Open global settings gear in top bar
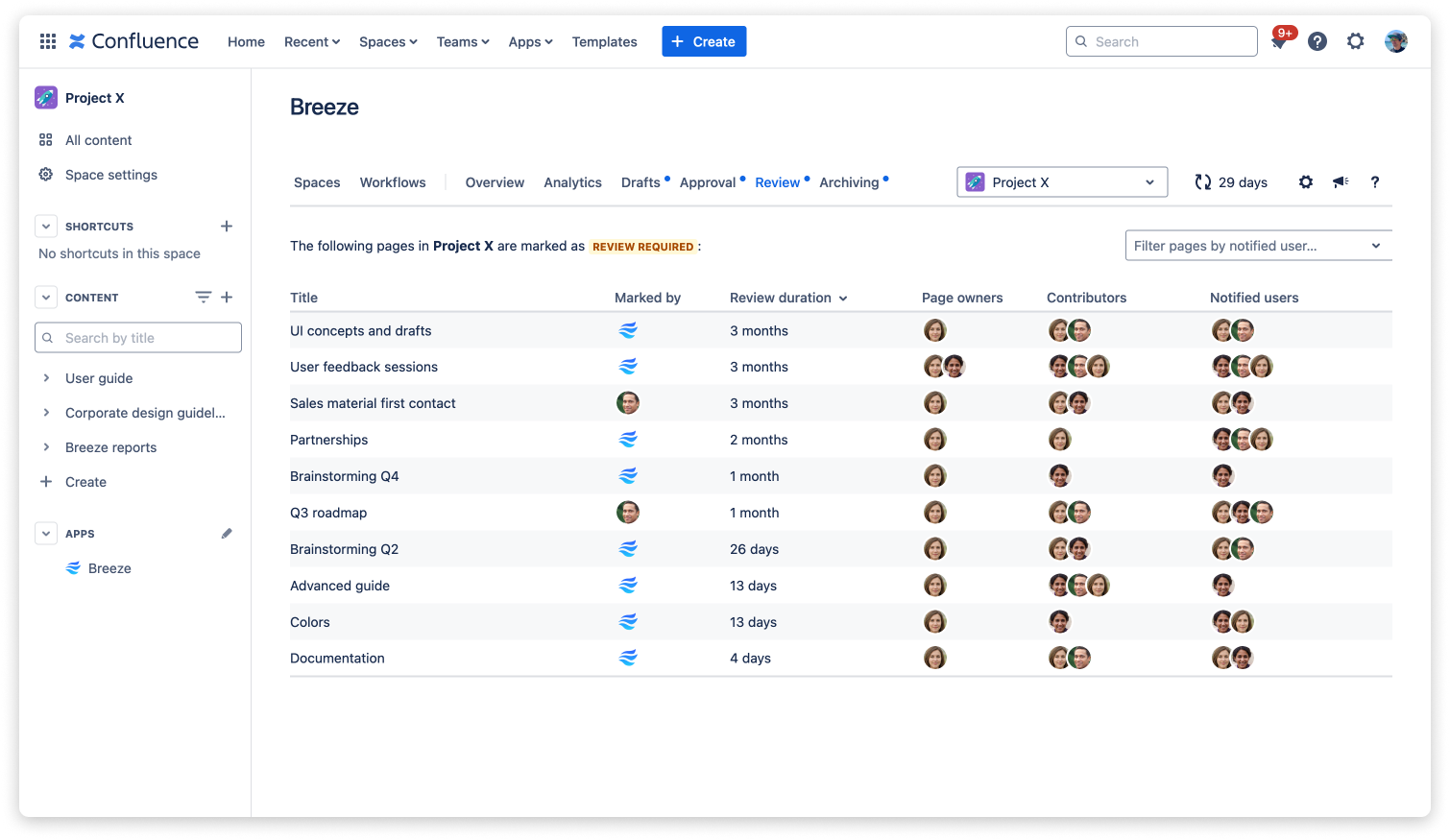This screenshot has width=1450, height=840. pos(1356,41)
